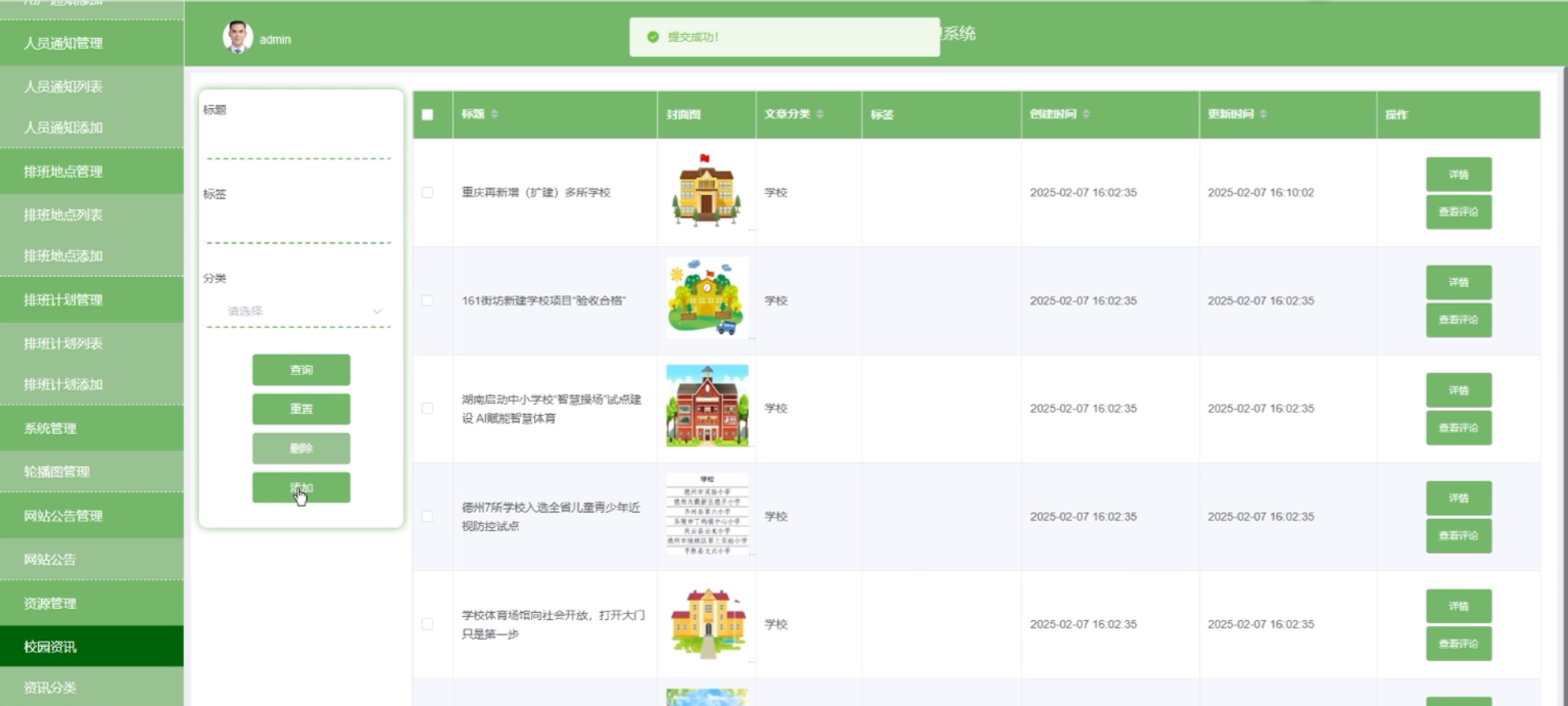The width and height of the screenshot is (1568, 706).
Task: Check the row for 重庆再新增多所学校
Action: pos(427,192)
